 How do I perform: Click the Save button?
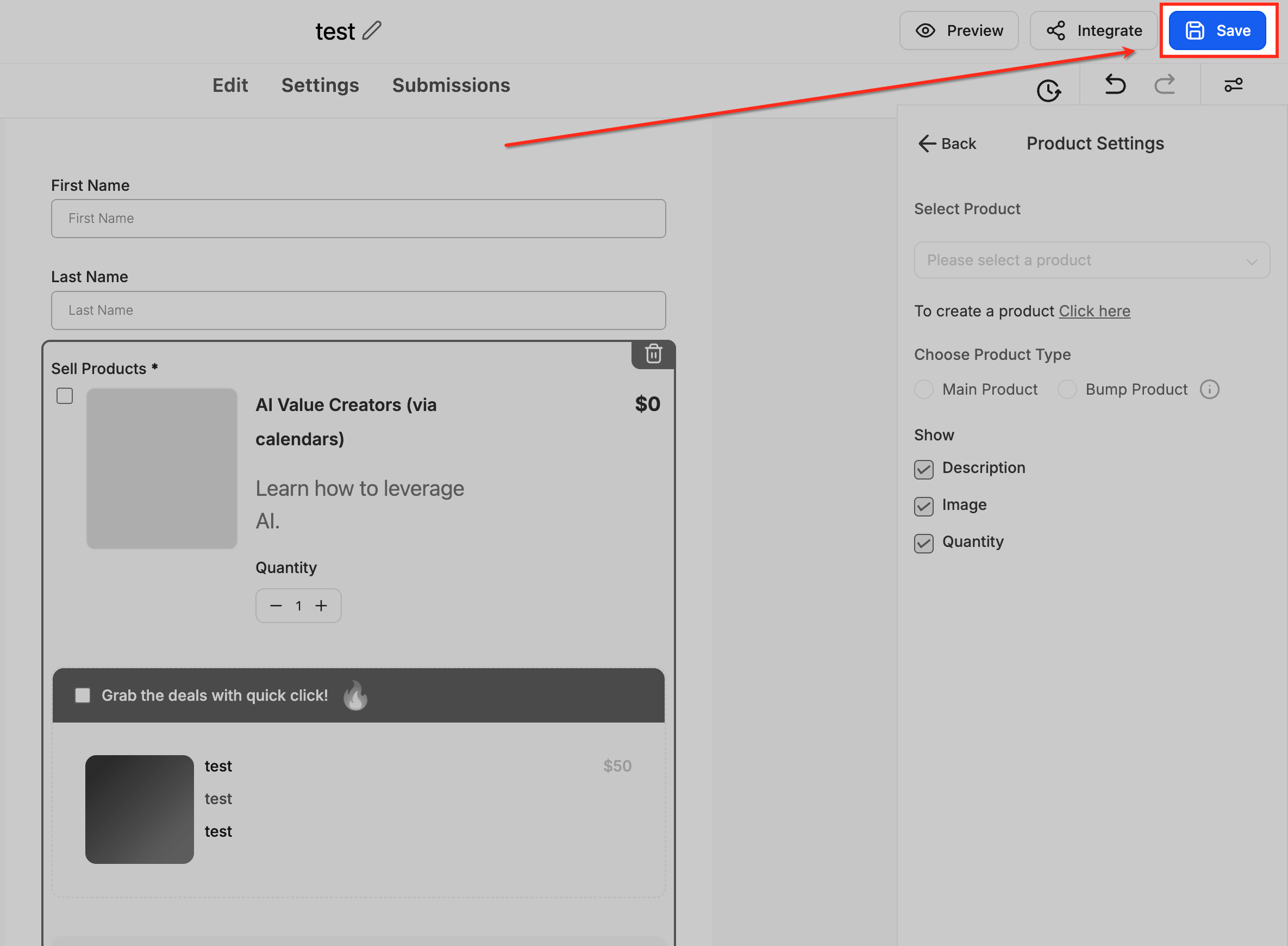pos(1216,30)
